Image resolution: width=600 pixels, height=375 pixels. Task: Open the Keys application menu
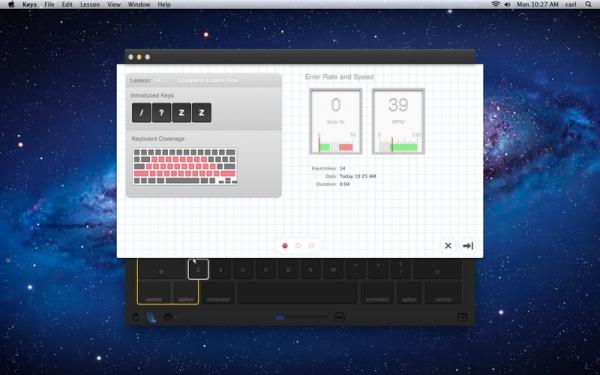click(x=29, y=5)
